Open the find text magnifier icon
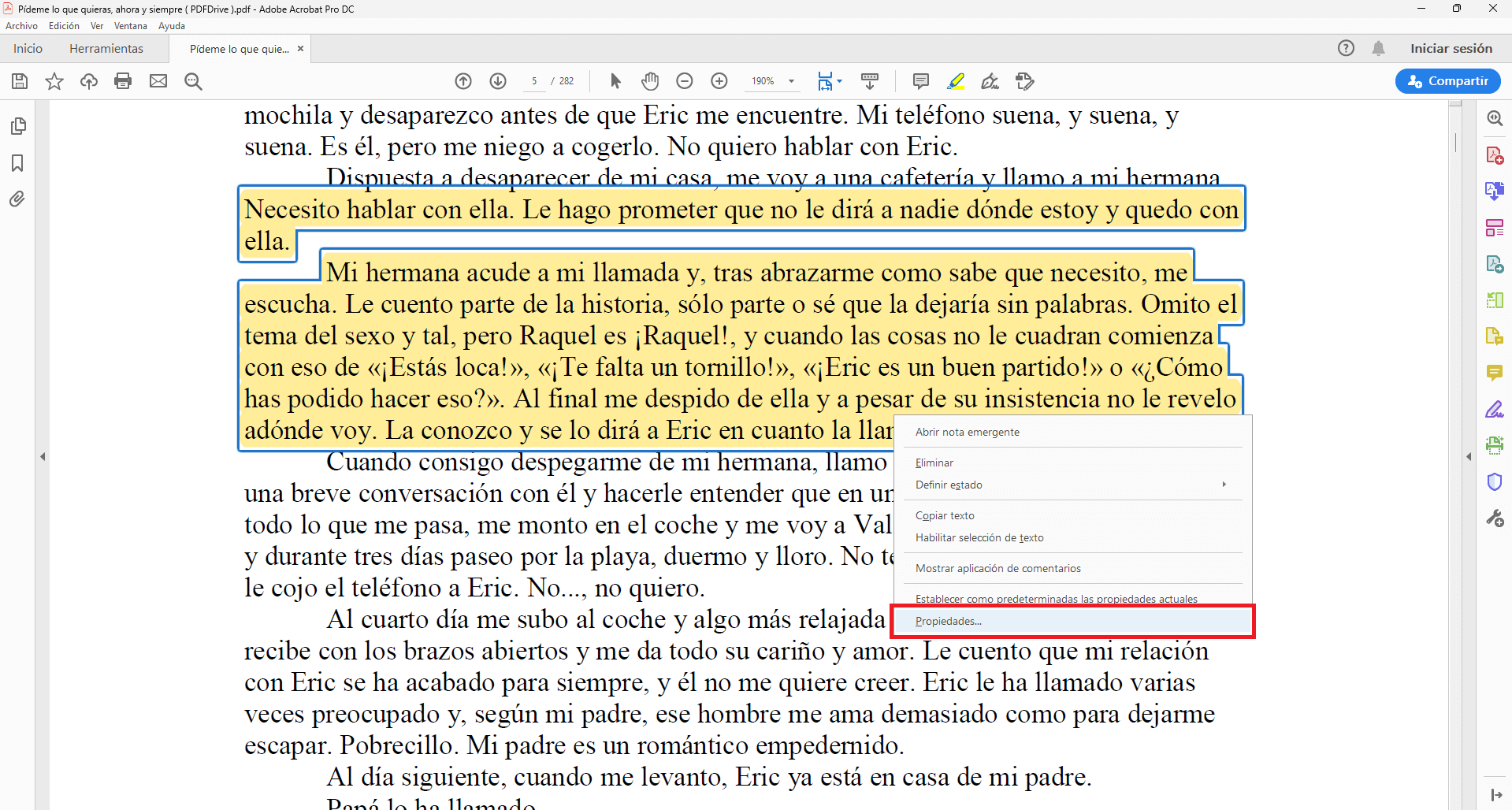 [x=193, y=81]
